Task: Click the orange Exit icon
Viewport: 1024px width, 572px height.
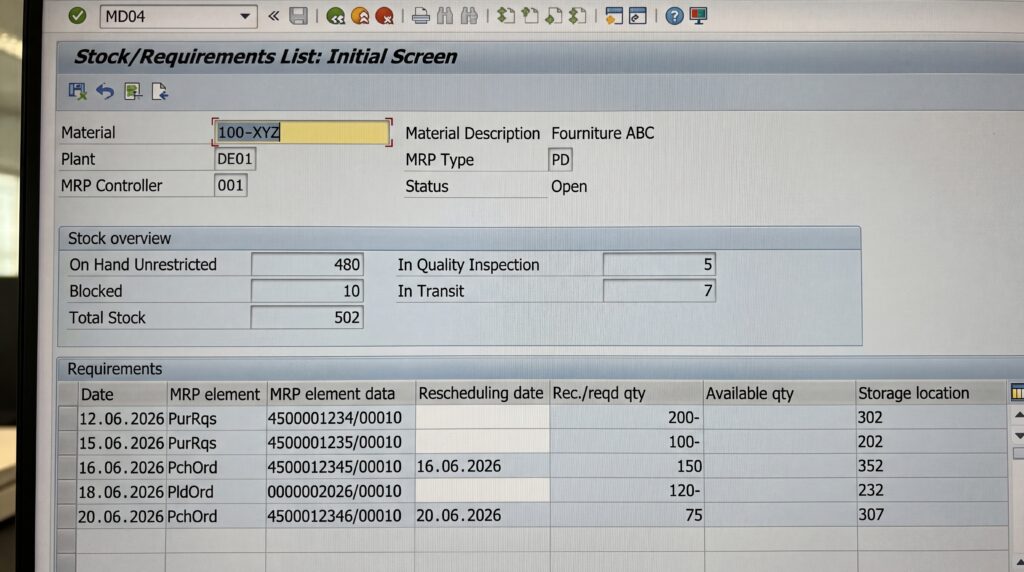Action: (x=360, y=16)
